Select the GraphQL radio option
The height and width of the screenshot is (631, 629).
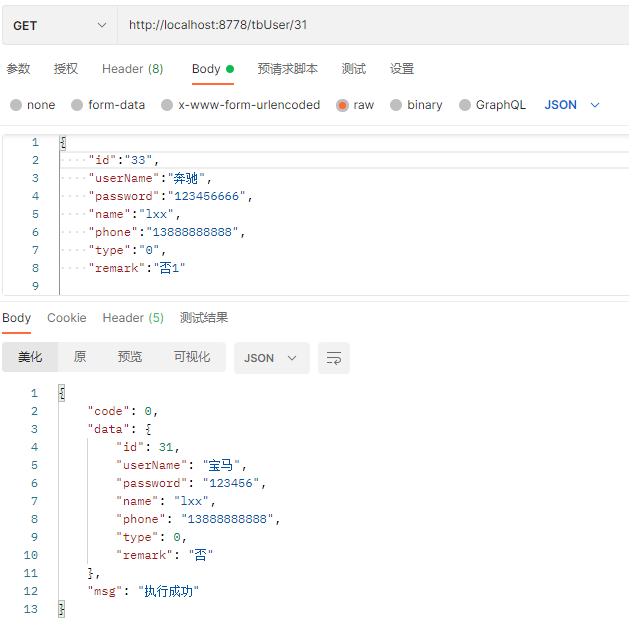coord(465,105)
